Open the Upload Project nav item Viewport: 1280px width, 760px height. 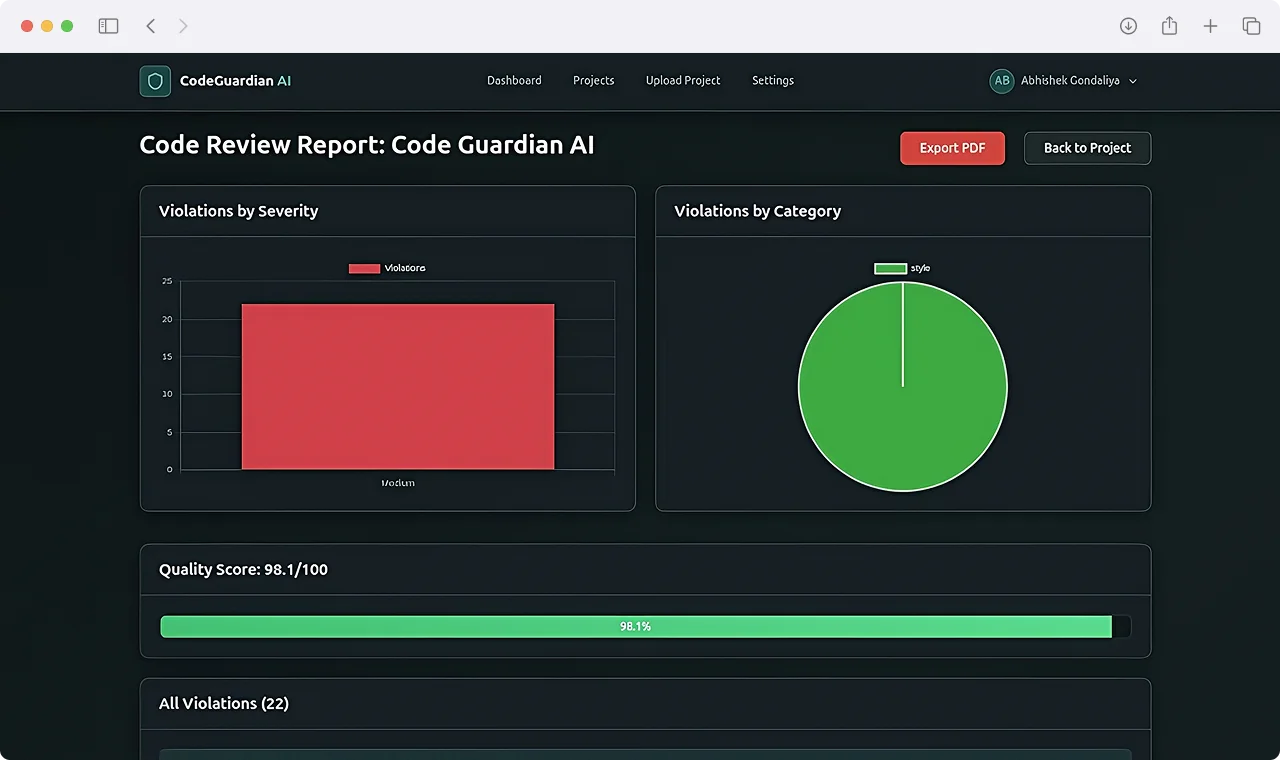coord(683,81)
